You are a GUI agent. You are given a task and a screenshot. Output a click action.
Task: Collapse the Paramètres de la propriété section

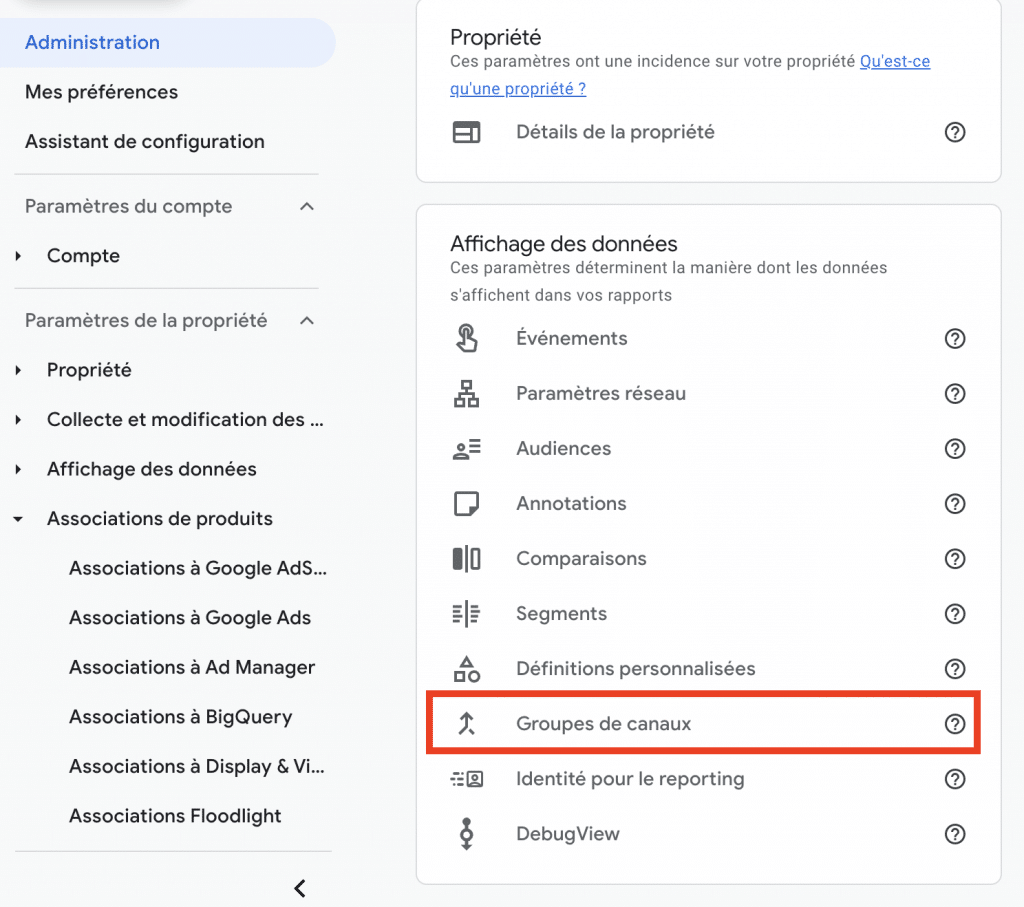click(307, 321)
